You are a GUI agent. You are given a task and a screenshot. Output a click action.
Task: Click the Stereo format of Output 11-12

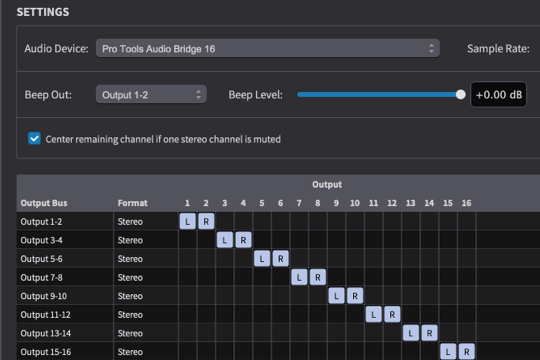pyautogui.click(x=130, y=315)
